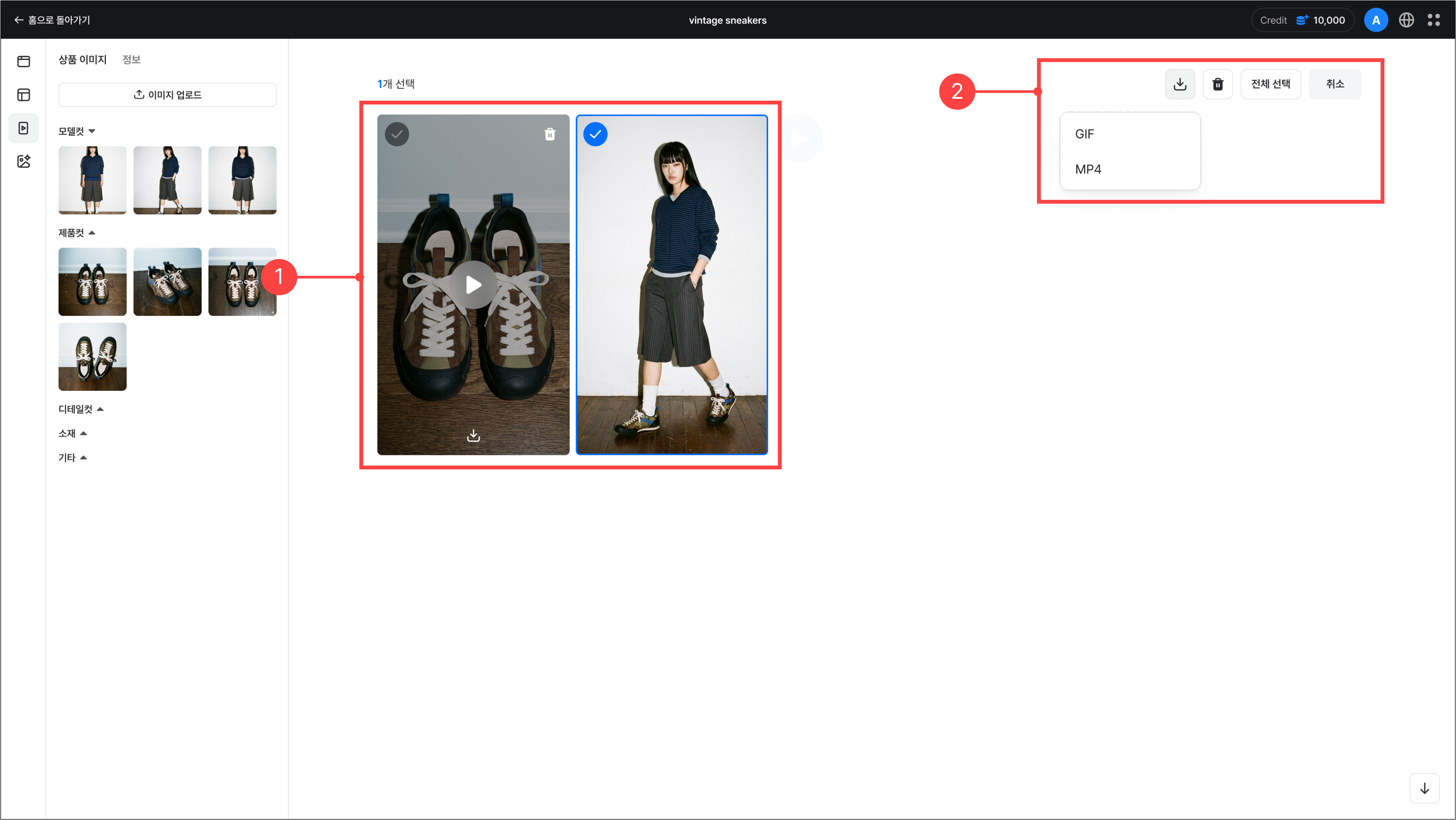Click the 1개 선택 selection count

[x=396, y=84]
